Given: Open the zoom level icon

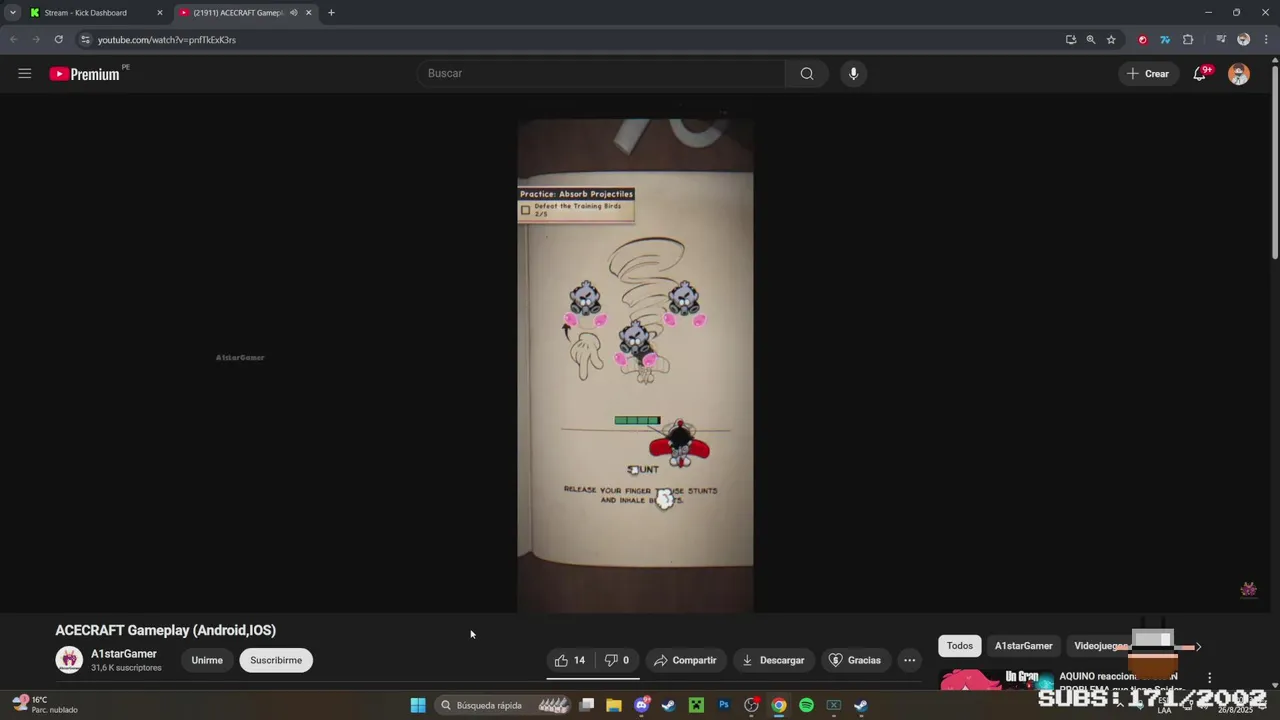Looking at the screenshot, I should tap(1091, 40).
